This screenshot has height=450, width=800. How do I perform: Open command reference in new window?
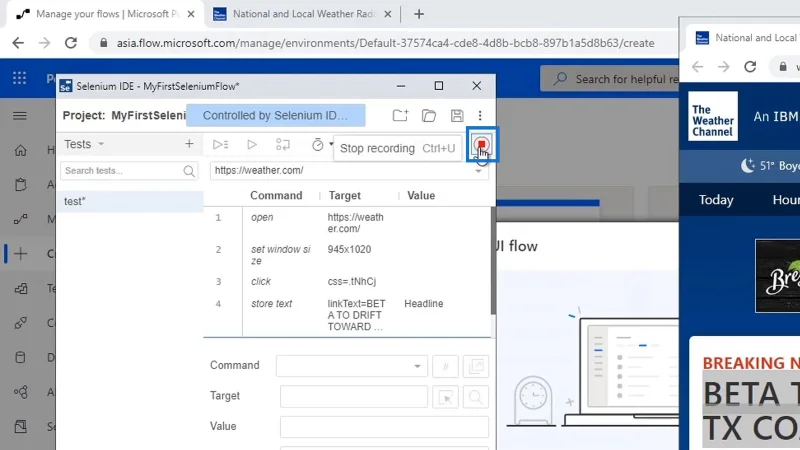476,366
